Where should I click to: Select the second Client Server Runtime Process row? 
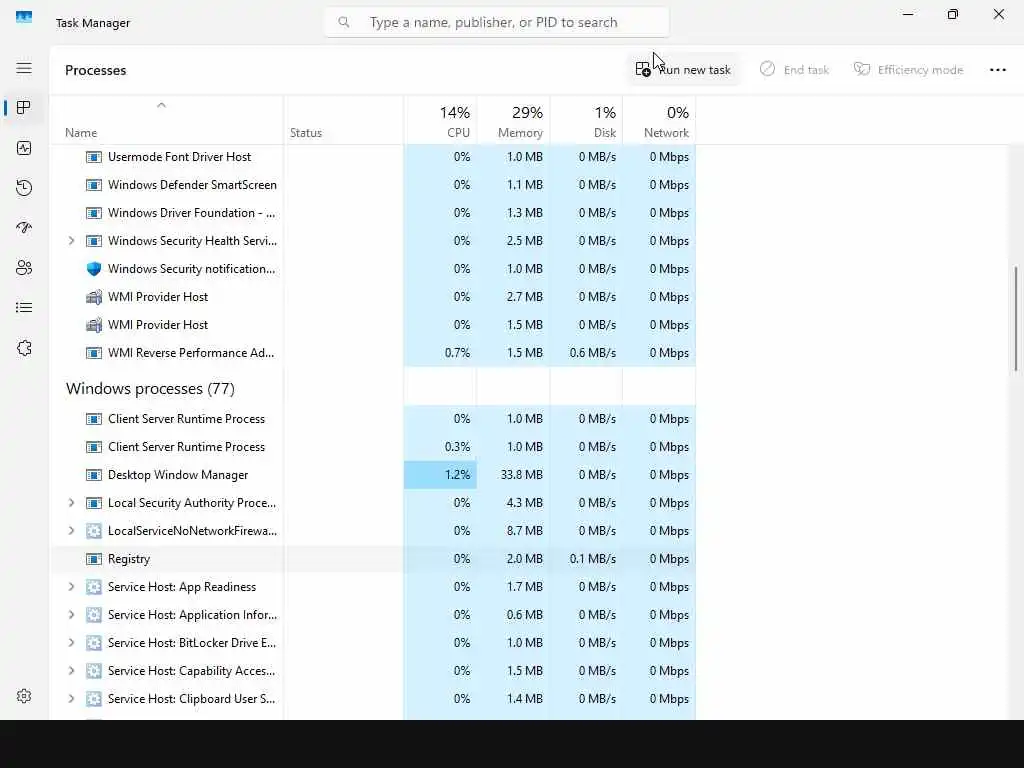pos(373,447)
